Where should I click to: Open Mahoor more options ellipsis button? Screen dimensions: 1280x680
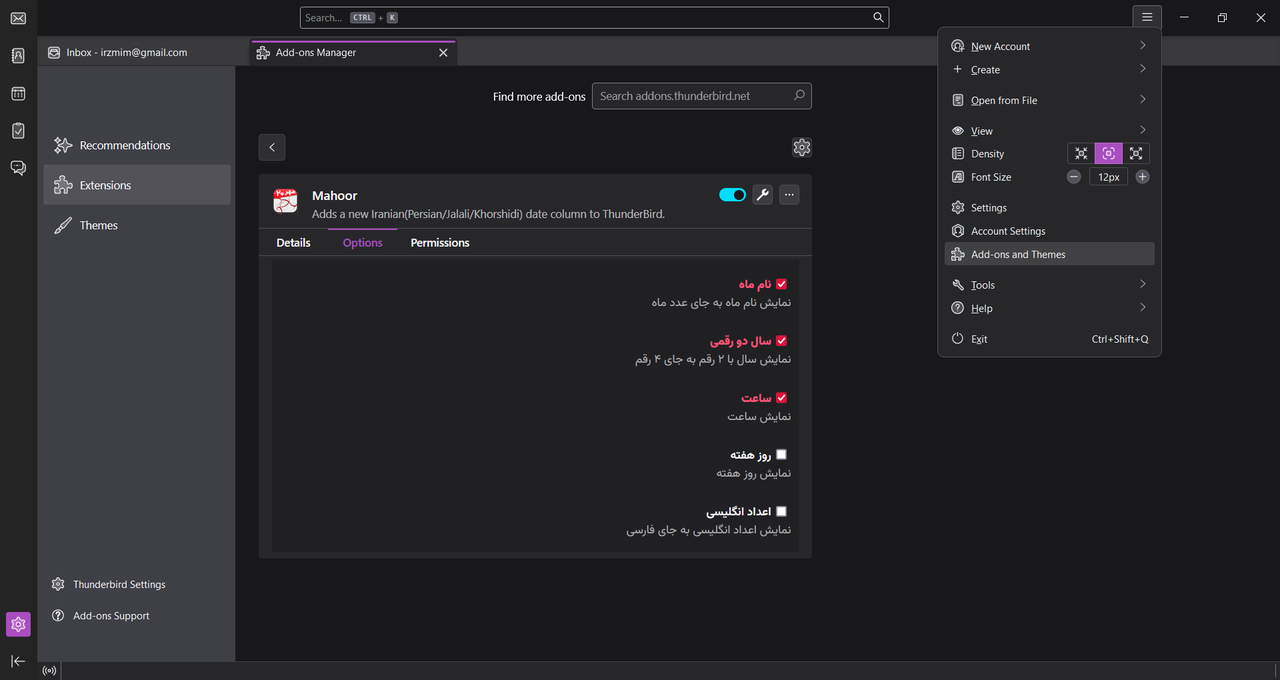click(x=789, y=195)
